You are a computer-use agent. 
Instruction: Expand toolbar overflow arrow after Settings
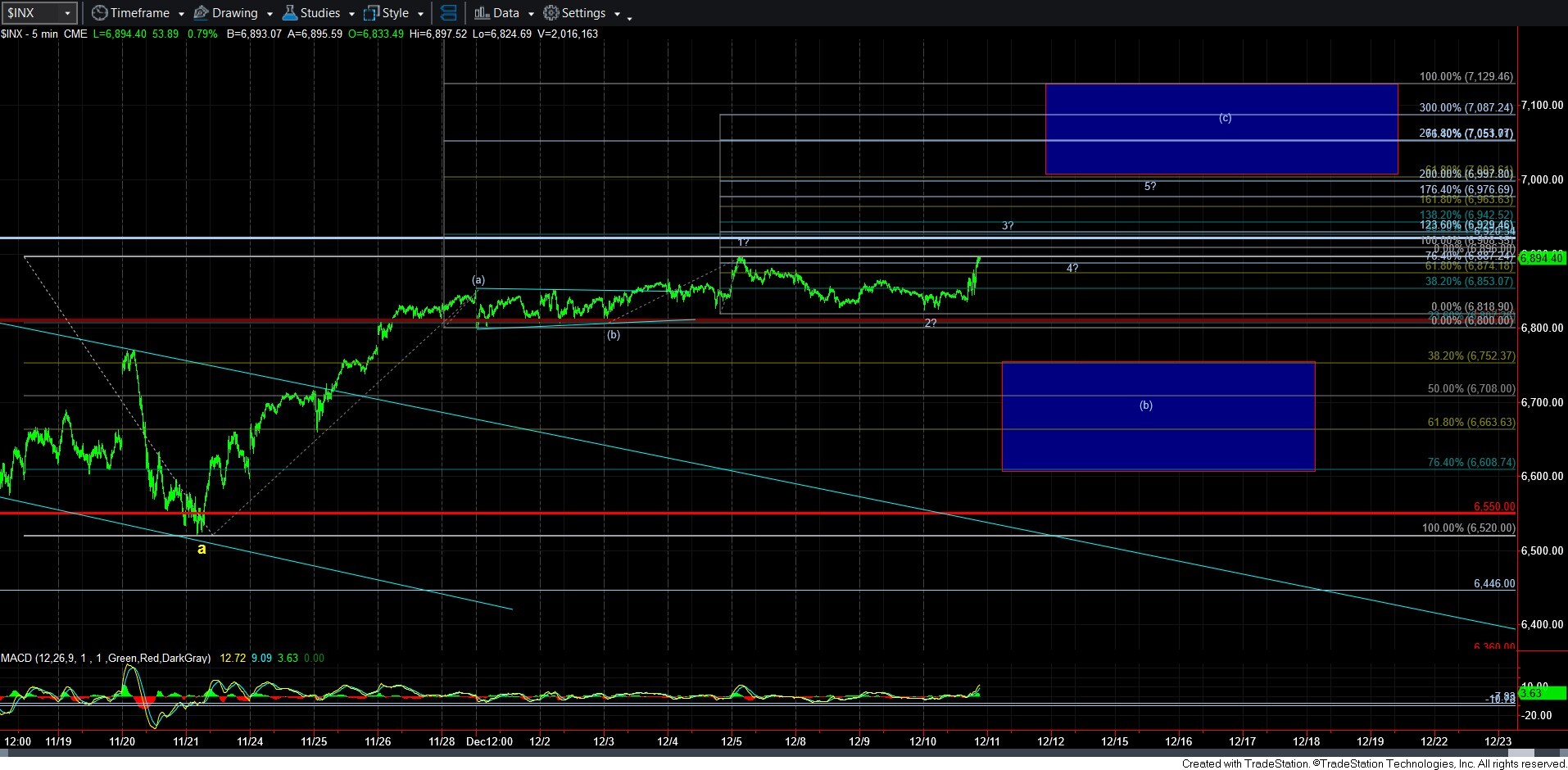click(x=629, y=17)
